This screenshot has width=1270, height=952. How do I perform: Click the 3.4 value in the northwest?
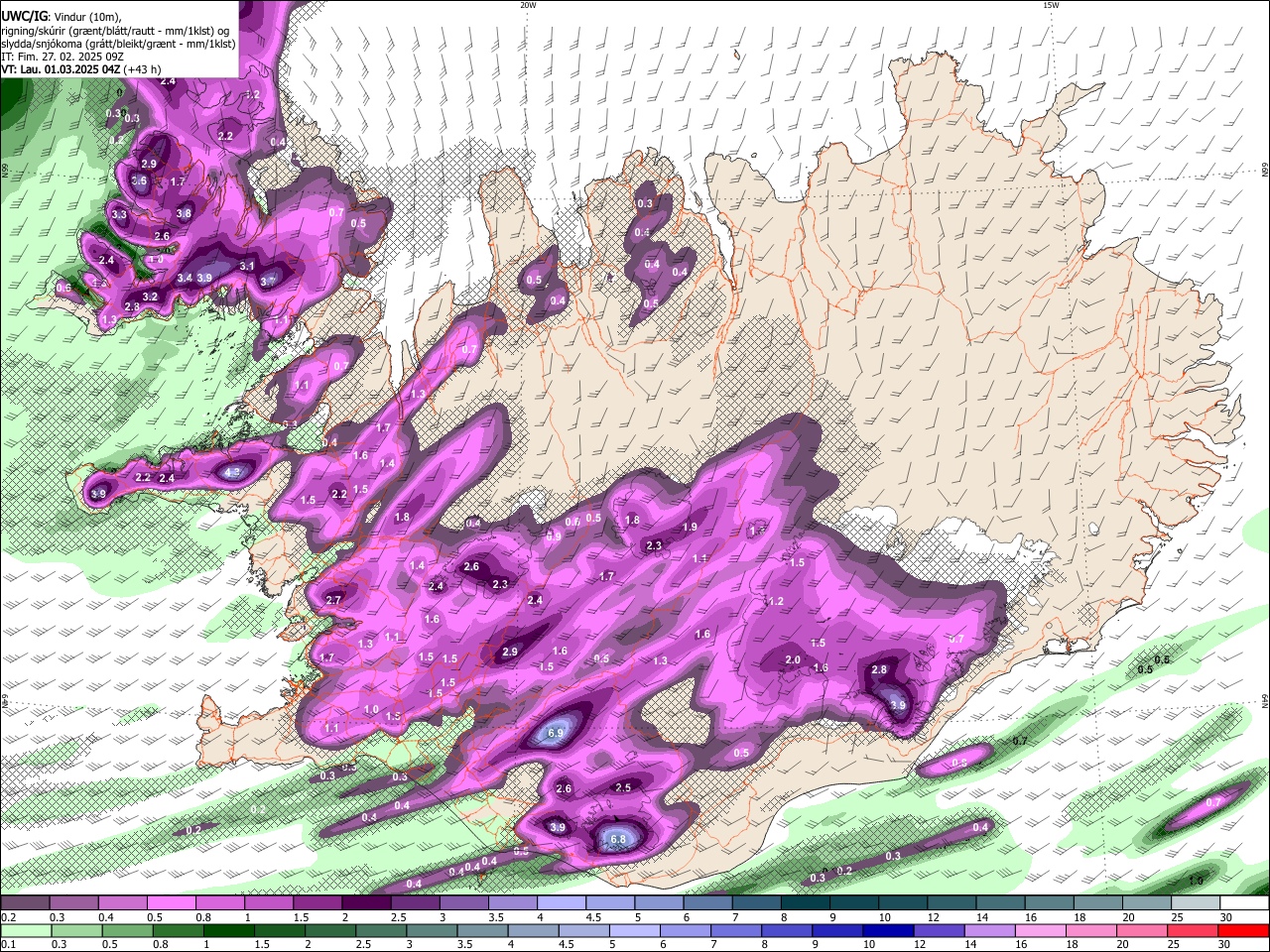pos(185,279)
